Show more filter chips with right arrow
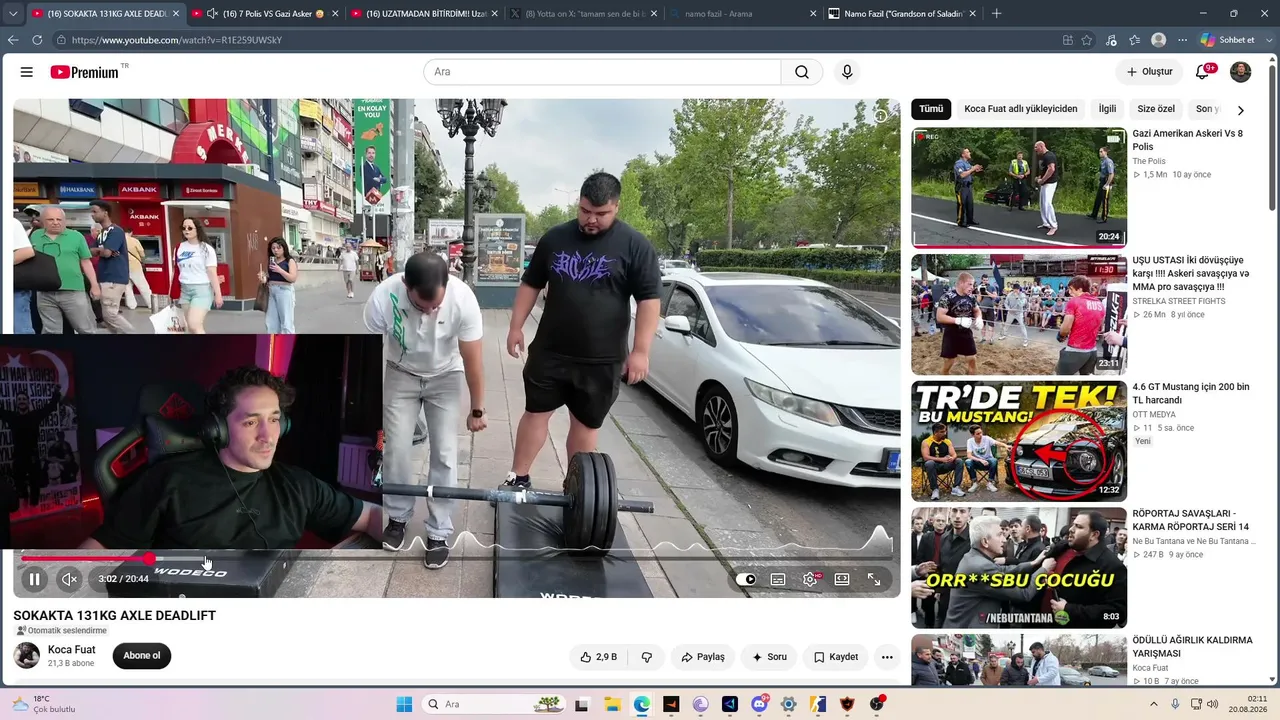Image resolution: width=1280 pixels, height=720 pixels. coord(1241,110)
